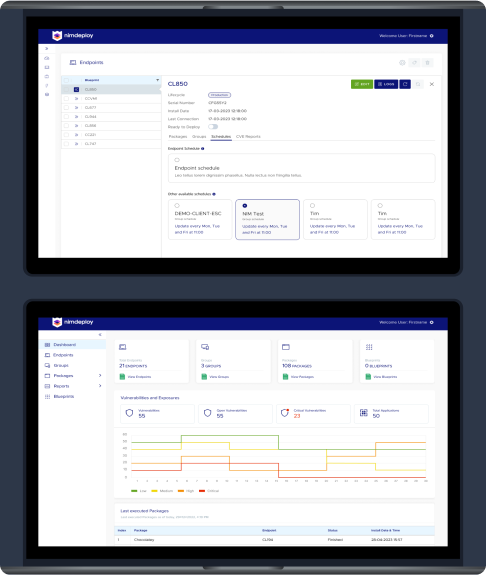Click the alert shield icon for Critical Vulnerabilities
Viewport: 486px width, 575px height.
pyautogui.click(x=285, y=413)
